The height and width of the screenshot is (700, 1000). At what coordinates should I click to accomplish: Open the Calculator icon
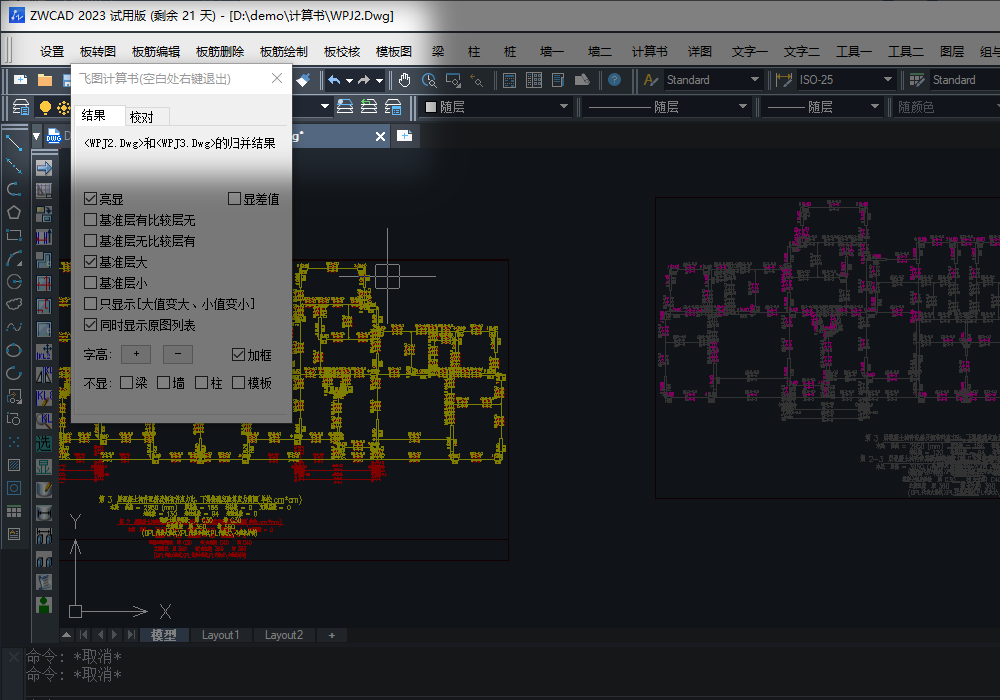click(x=509, y=80)
